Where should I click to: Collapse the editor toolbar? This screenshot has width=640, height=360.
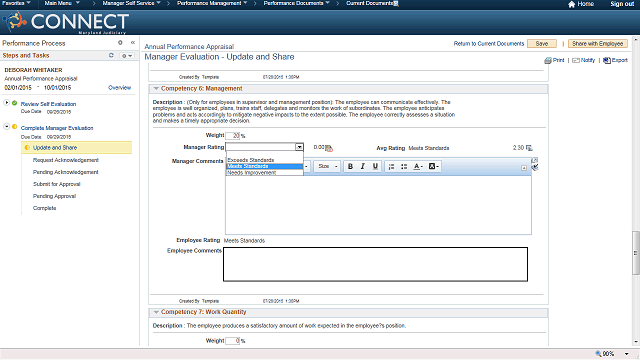click(524, 168)
